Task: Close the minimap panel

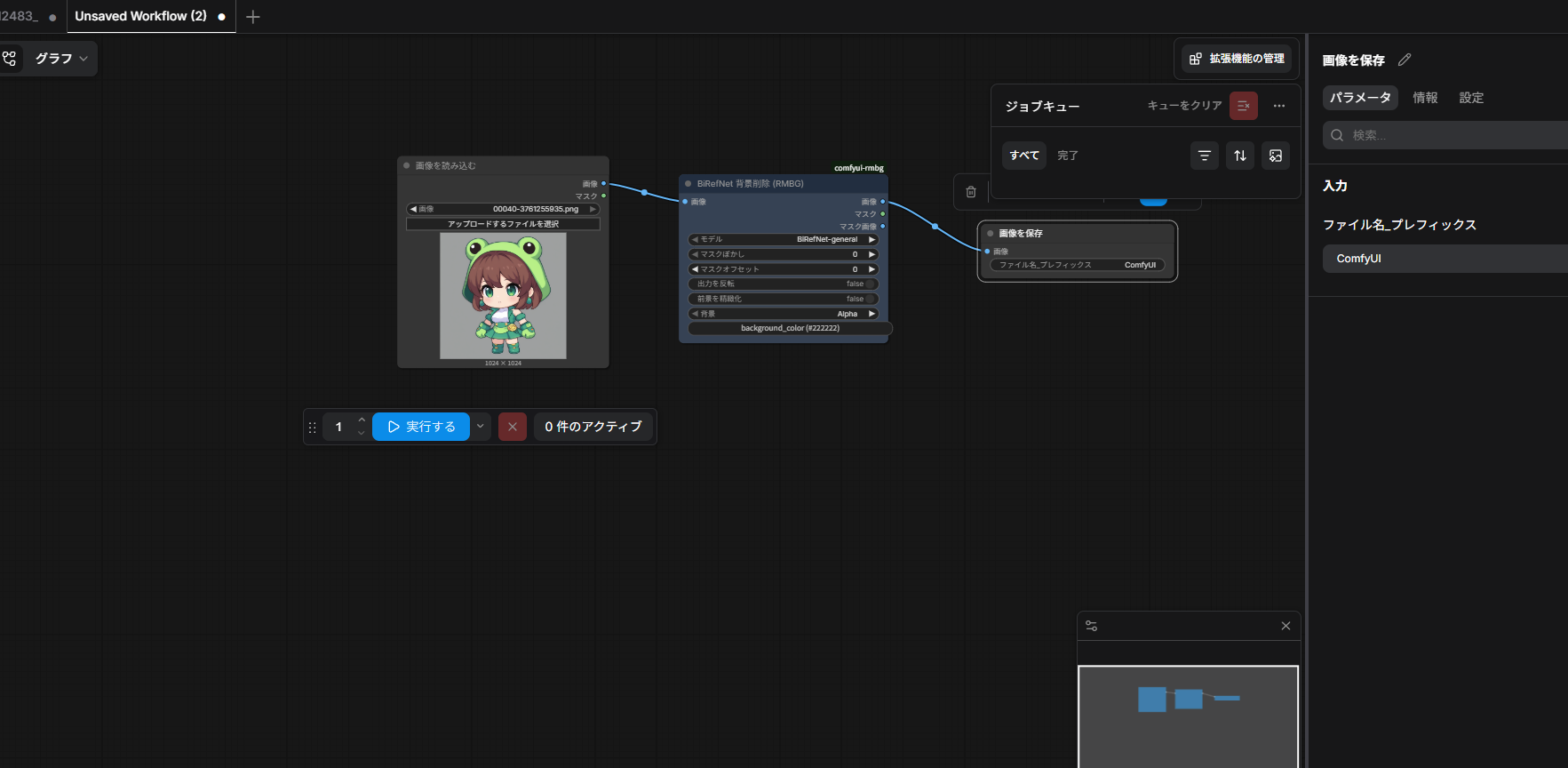Action: click(x=1285, y=626)
